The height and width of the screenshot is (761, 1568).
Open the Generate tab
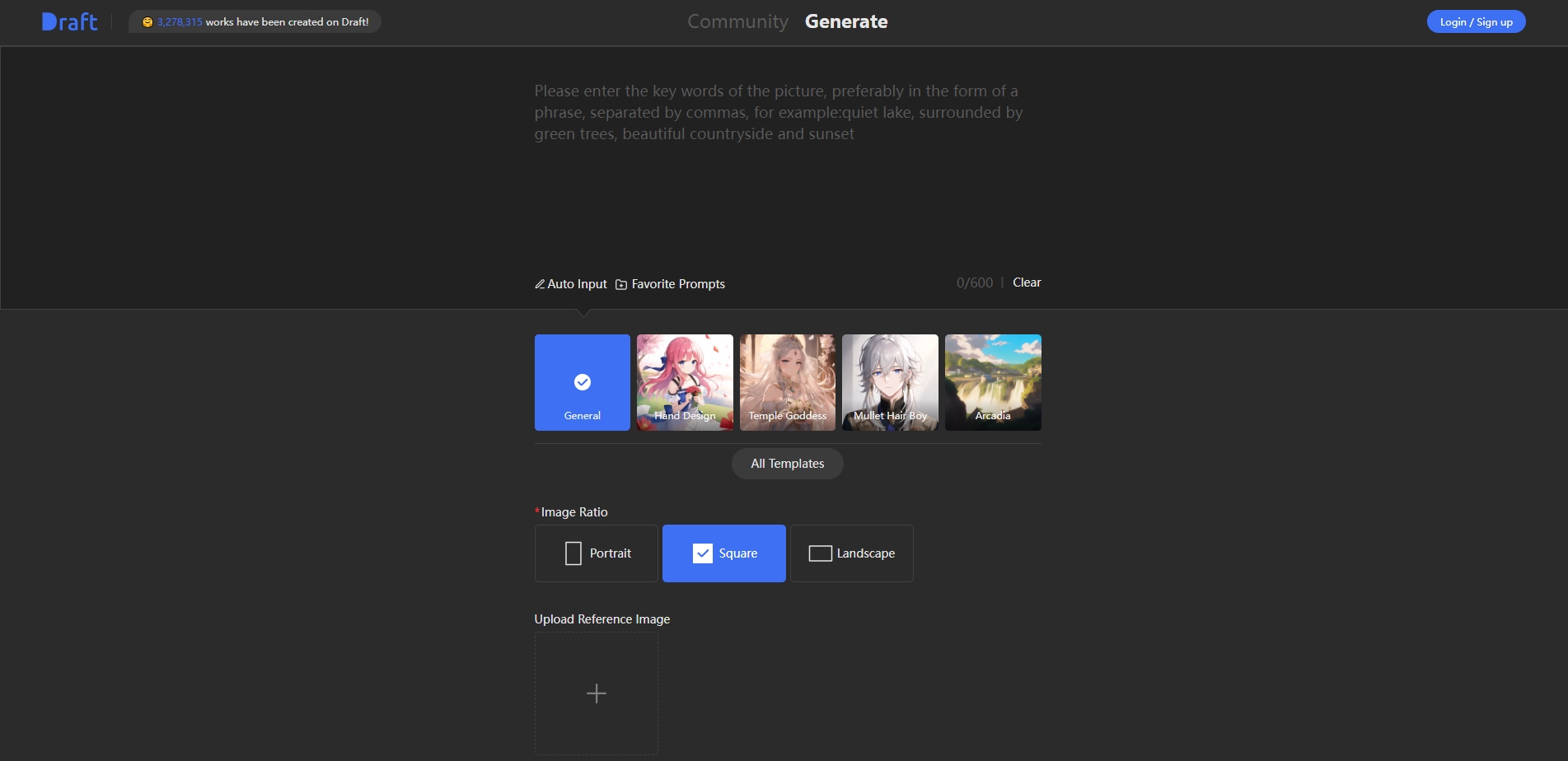(x=846, y=22)
